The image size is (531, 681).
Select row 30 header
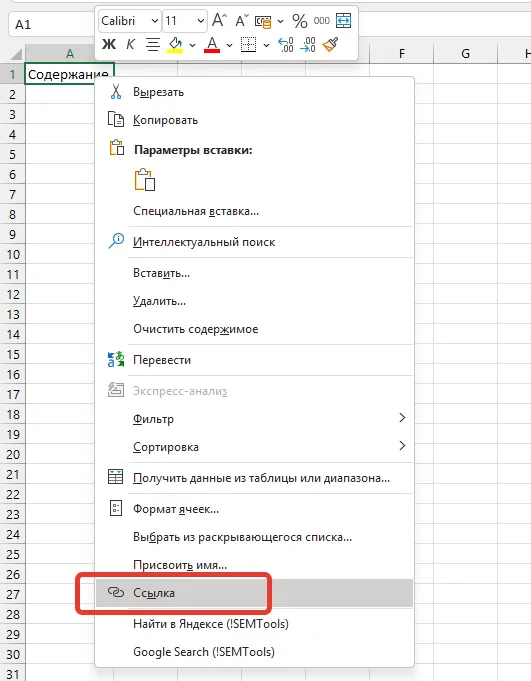[x=13, y=654]
